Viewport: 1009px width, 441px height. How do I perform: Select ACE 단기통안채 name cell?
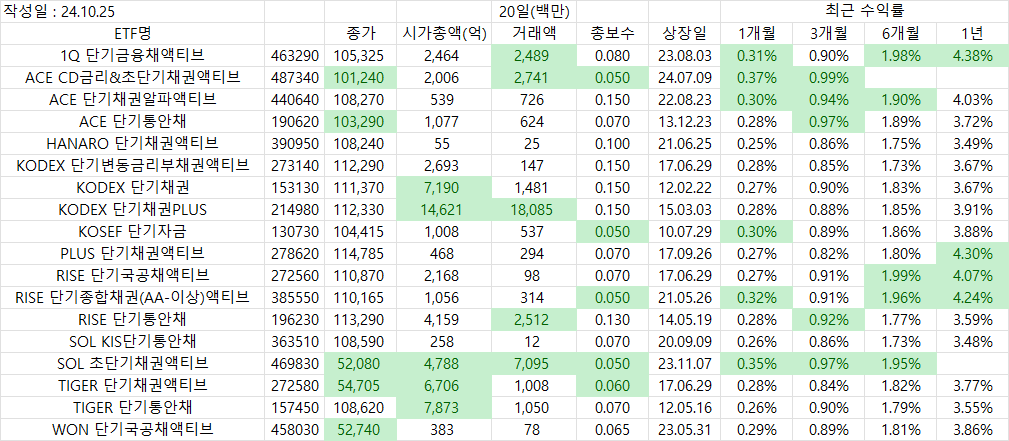pyautogui.click(x=132, y=122)
